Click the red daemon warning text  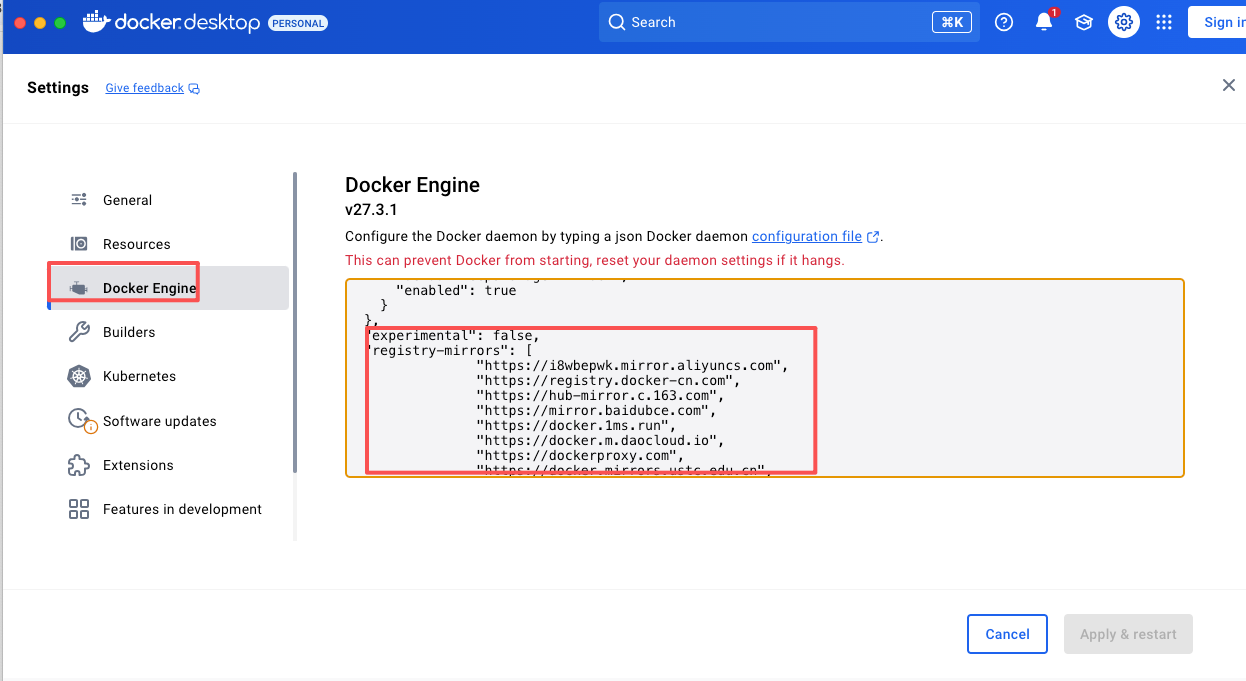click(595, 260)
